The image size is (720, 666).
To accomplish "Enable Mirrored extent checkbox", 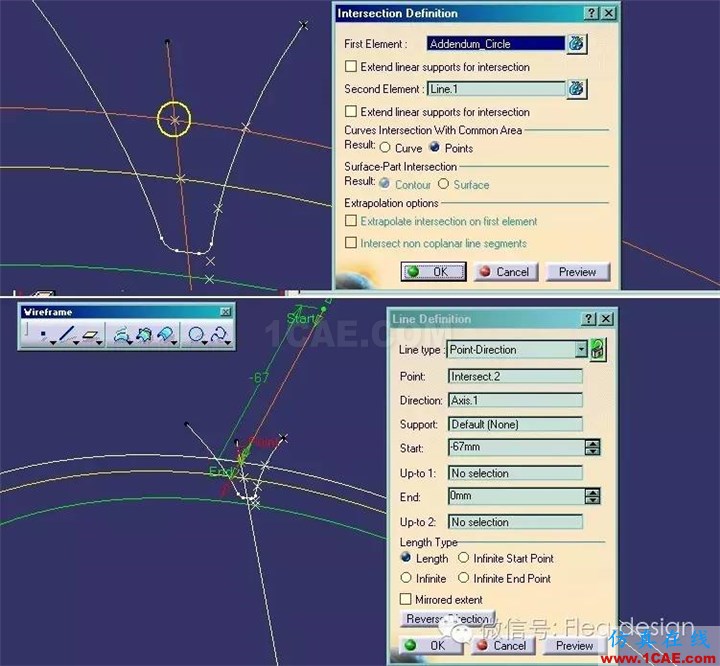I will click(x=405, y=599).
